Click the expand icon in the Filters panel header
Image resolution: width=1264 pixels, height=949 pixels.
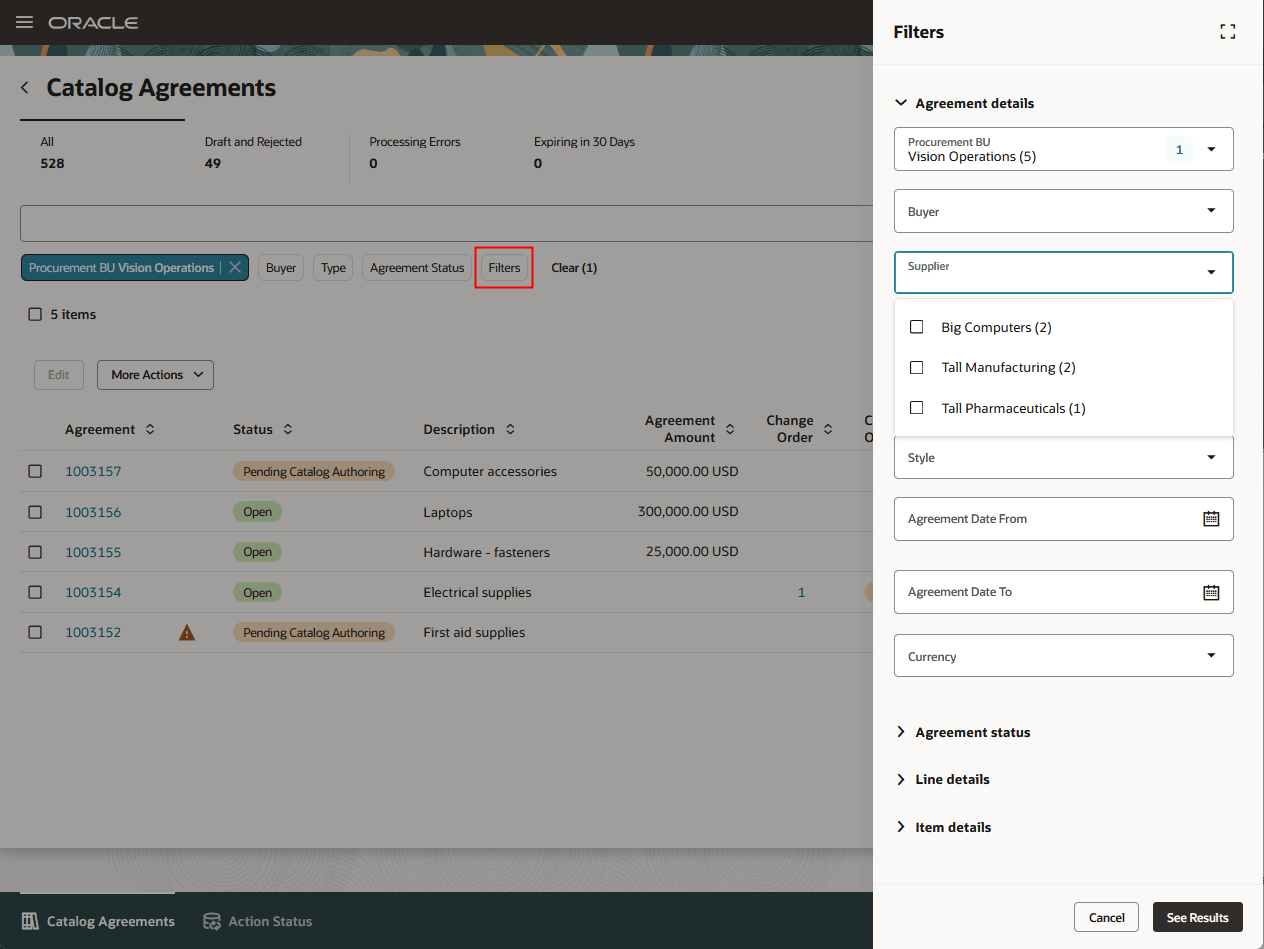[x=1228, y=31]
